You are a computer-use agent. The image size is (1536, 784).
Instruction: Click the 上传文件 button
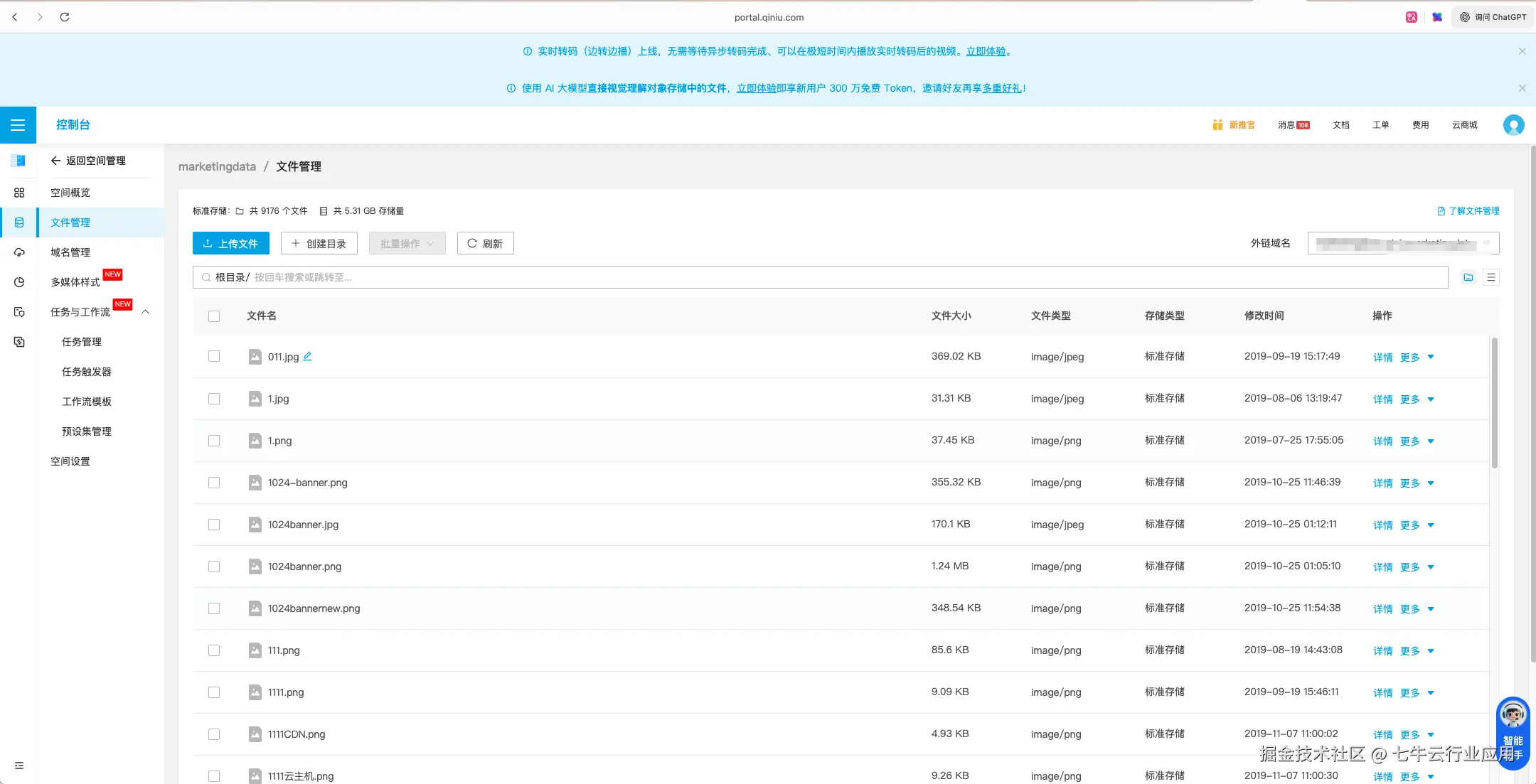(x=230, y=243)
